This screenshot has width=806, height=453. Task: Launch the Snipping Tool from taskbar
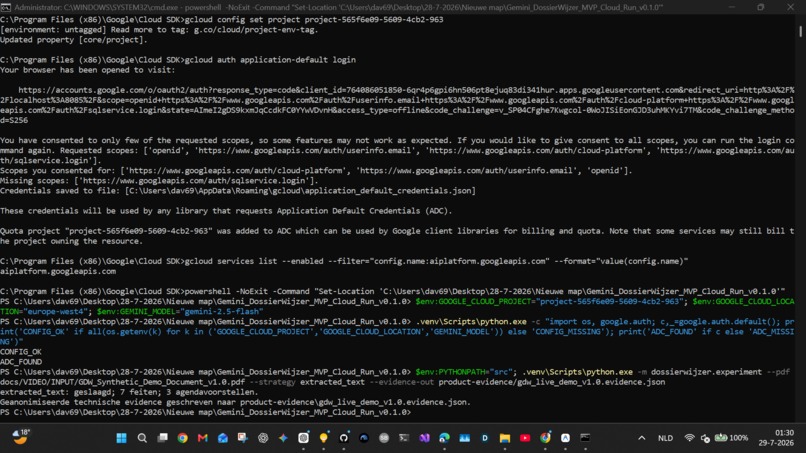(243, 438)
